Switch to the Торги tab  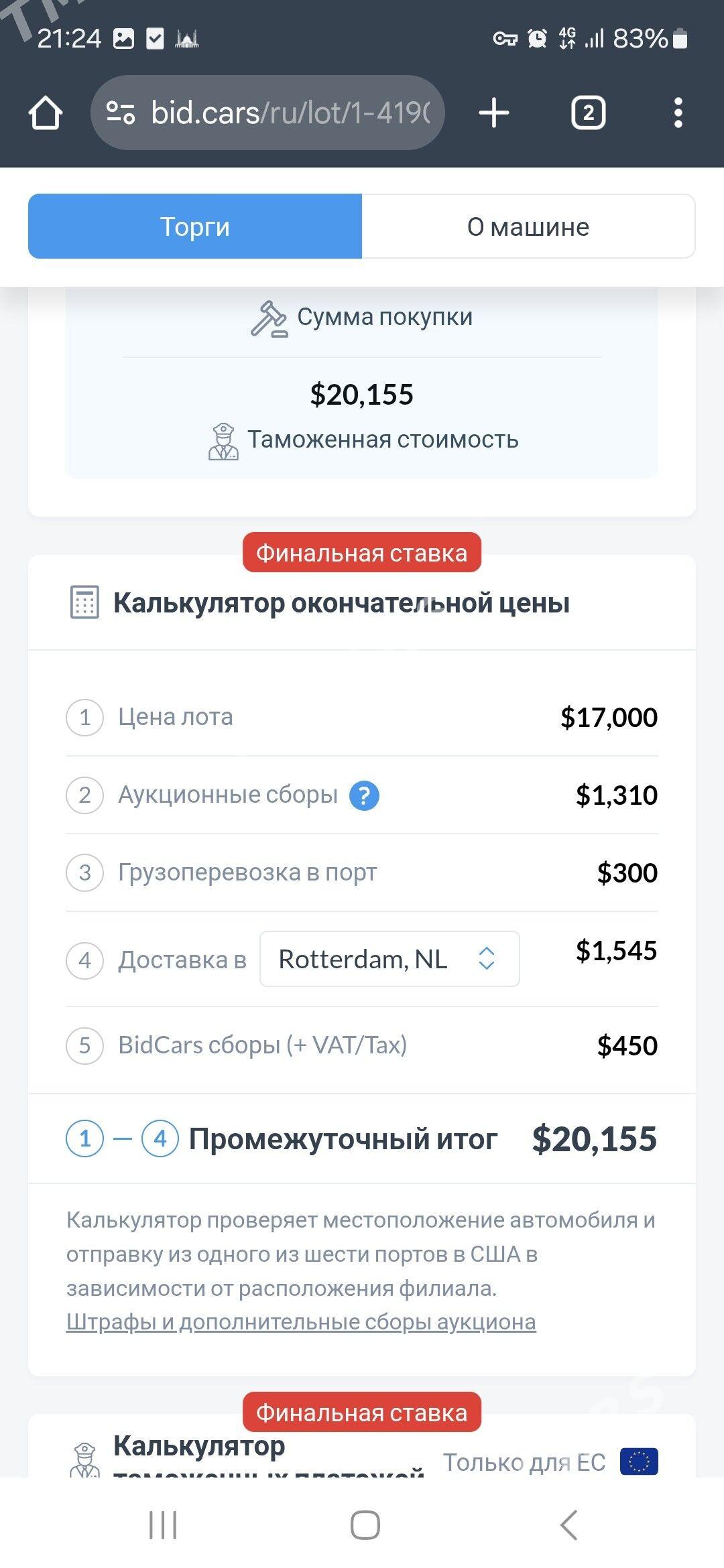pos(195,226)
